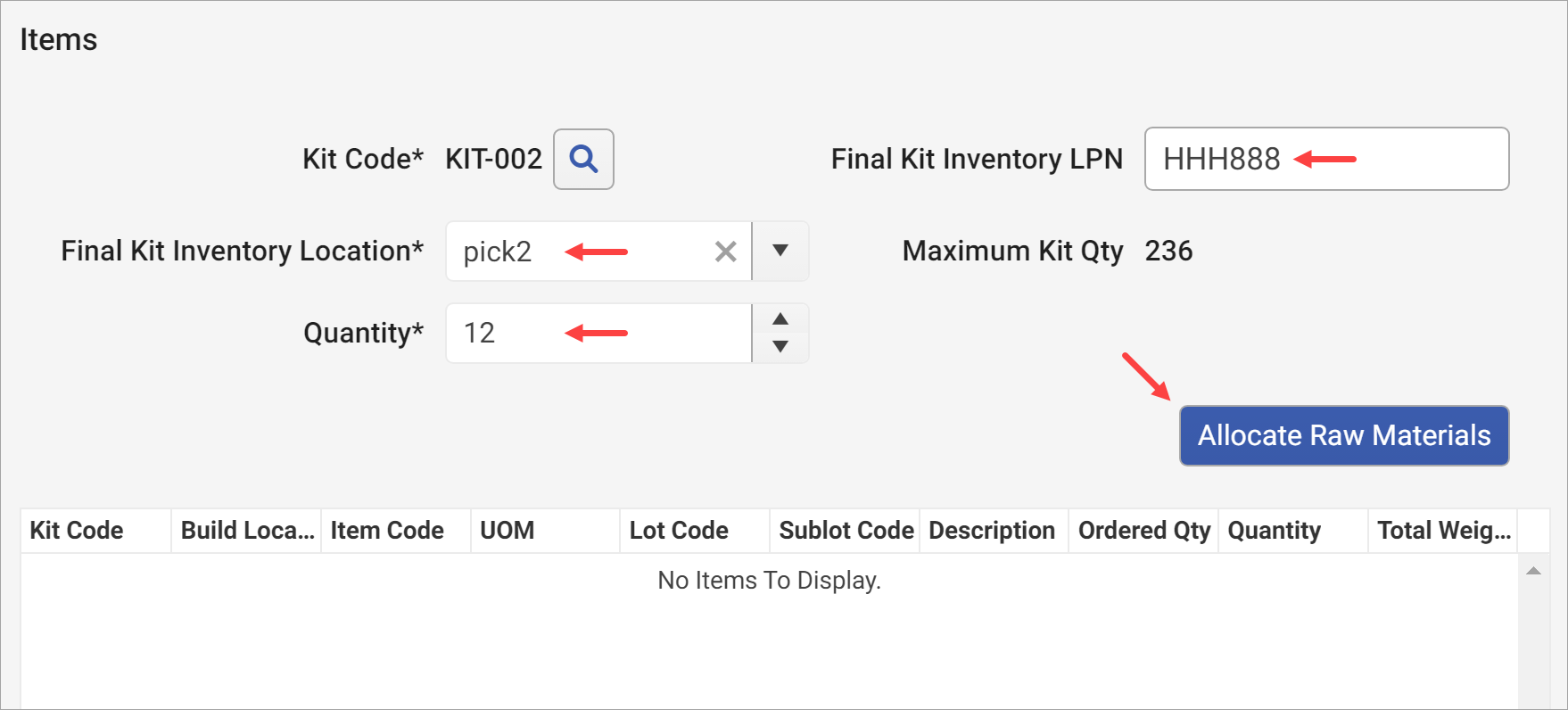This screenshot has width=1568, height=710.
Task: Expand the Final Kit Inventory Location dropdown
Action: [780, 252]
